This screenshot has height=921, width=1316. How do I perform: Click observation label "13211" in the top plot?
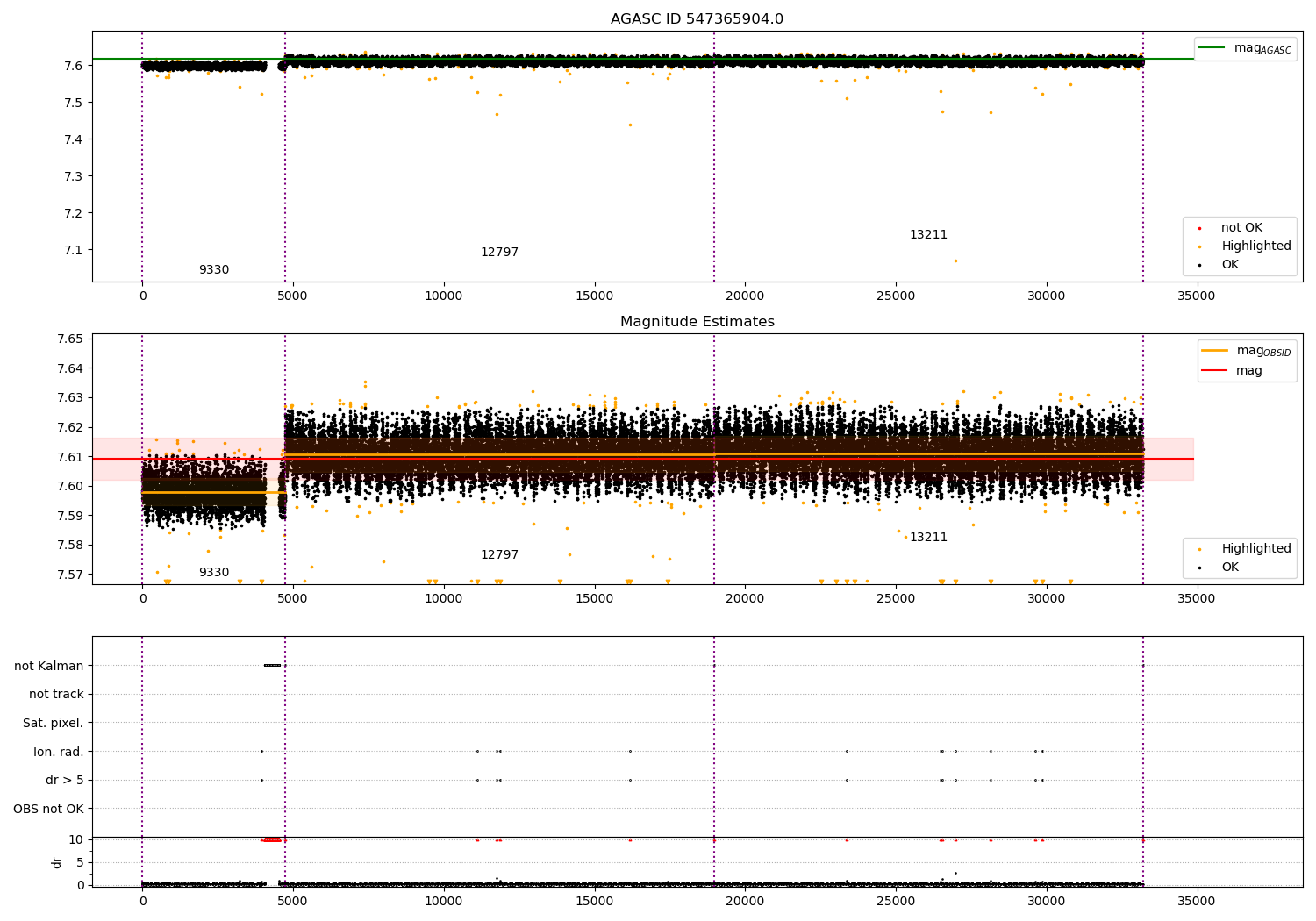pos(928,235)
